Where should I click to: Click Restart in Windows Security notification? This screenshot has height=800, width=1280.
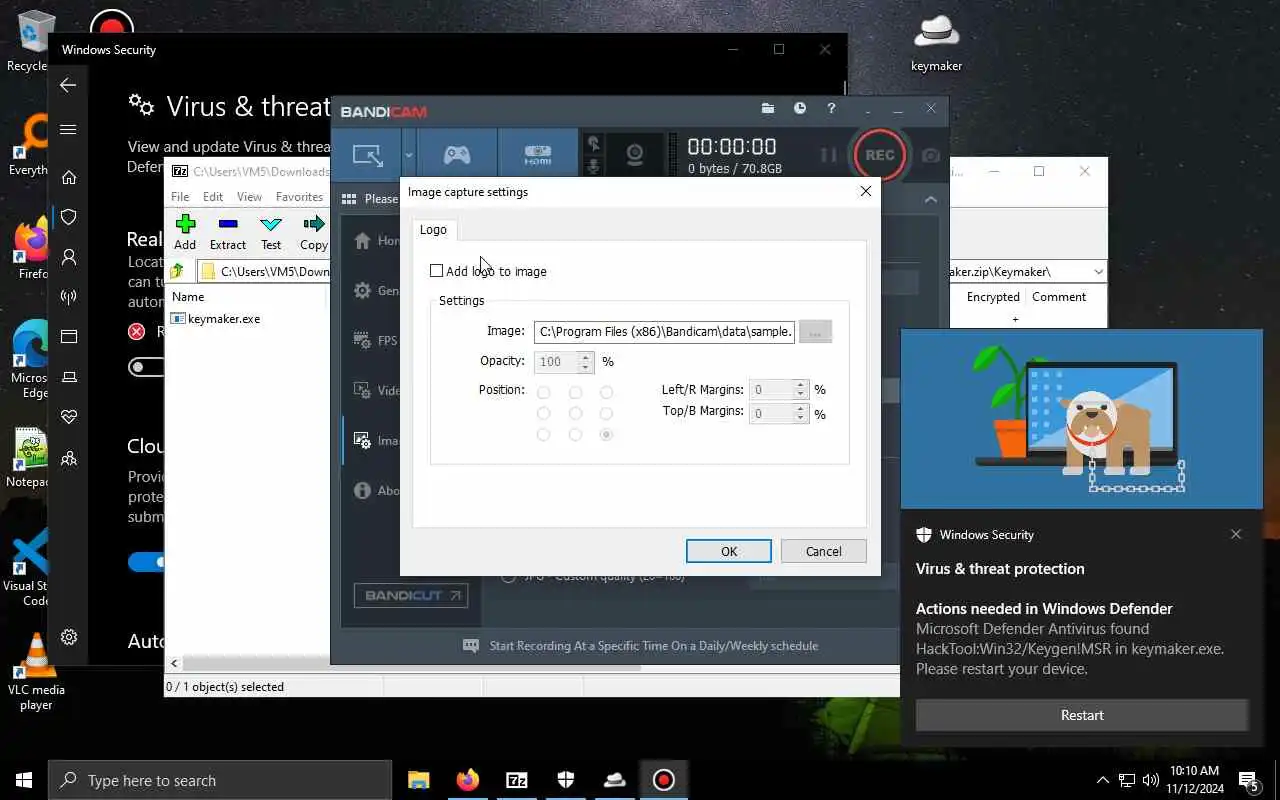coord(1082,715)
